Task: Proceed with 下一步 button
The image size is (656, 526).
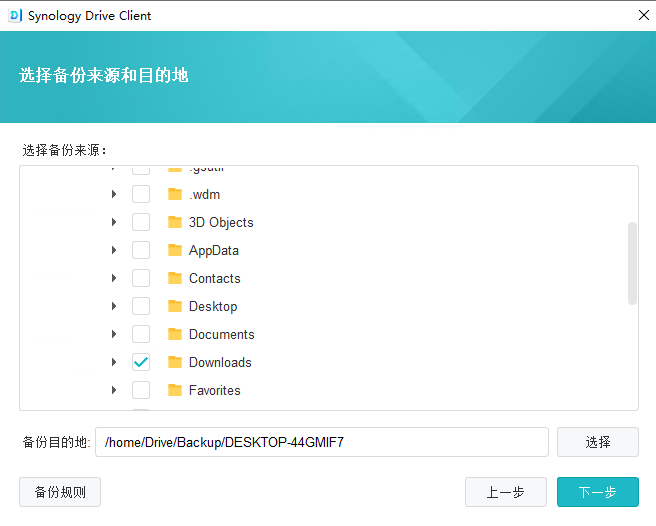Action: click(x=597, y=492)
